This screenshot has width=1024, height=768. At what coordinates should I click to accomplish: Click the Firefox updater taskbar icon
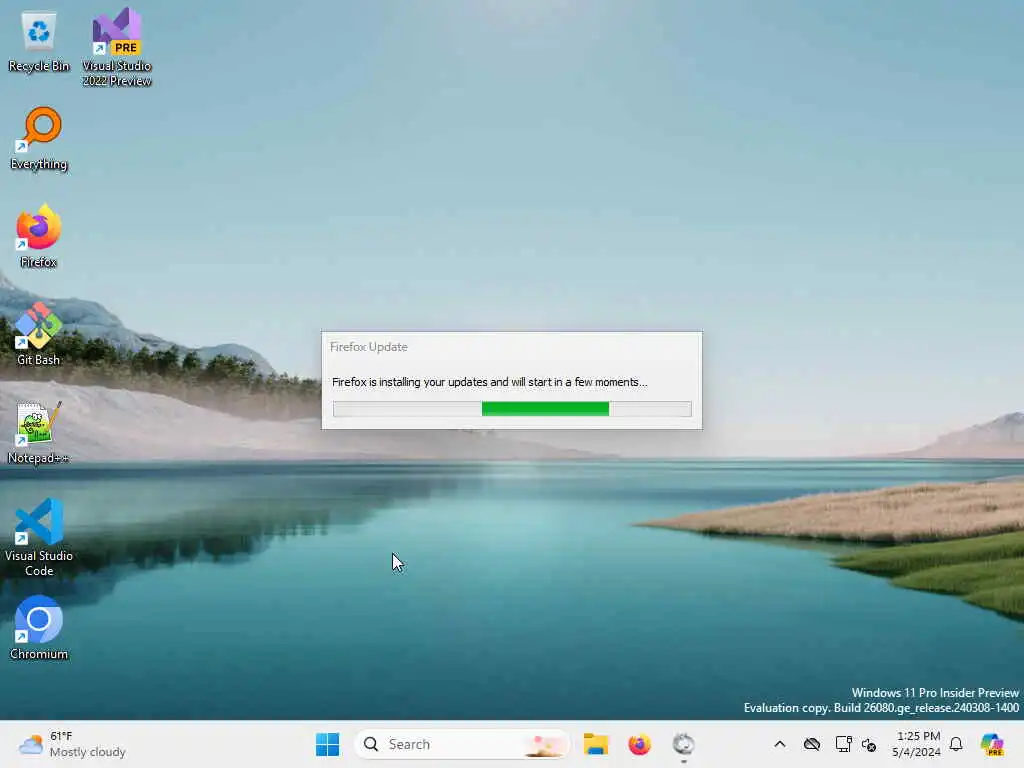(x=683, y=744)
